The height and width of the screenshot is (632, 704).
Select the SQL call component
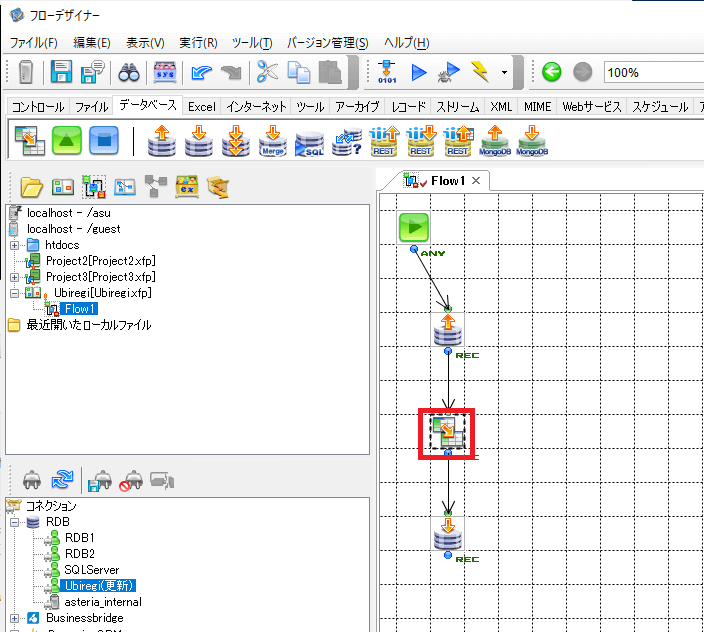click(x=309, y=144)
